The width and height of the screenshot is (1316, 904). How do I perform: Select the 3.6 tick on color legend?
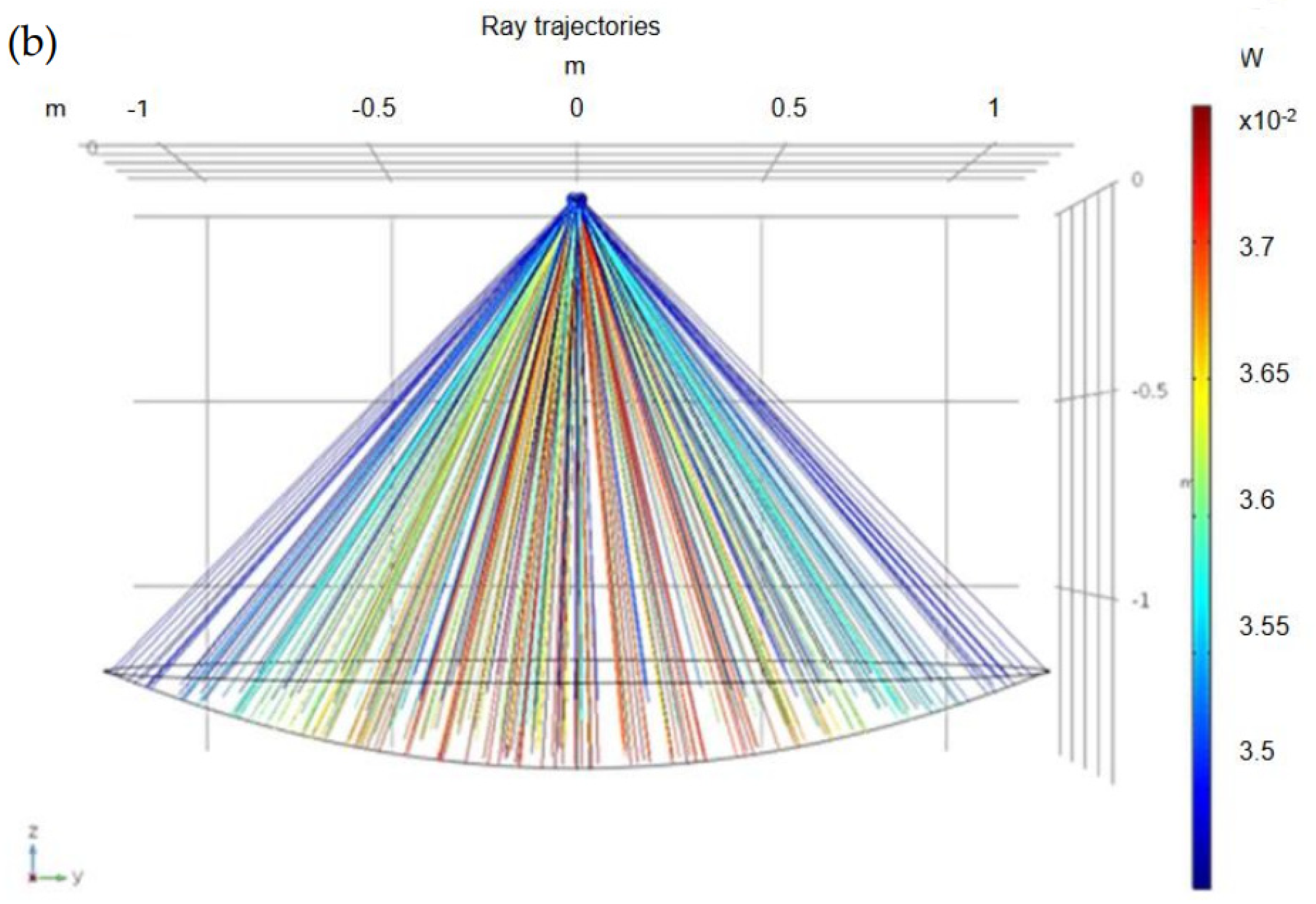click(1256, 500)
